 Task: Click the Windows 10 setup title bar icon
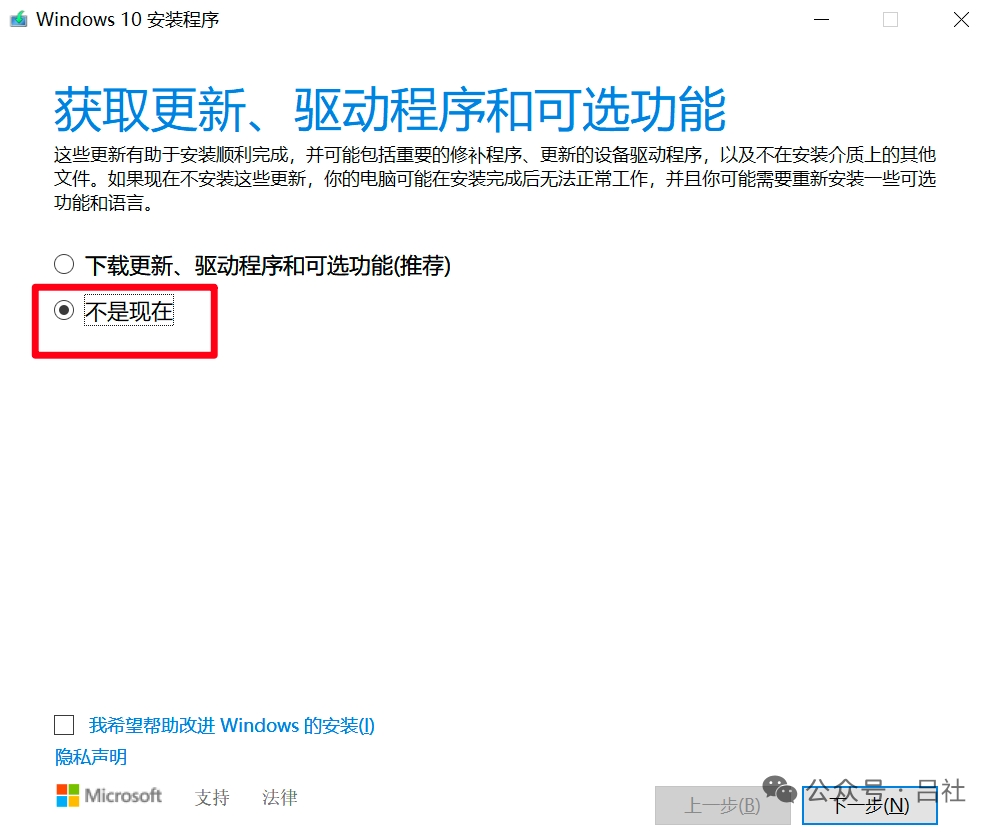19,19
